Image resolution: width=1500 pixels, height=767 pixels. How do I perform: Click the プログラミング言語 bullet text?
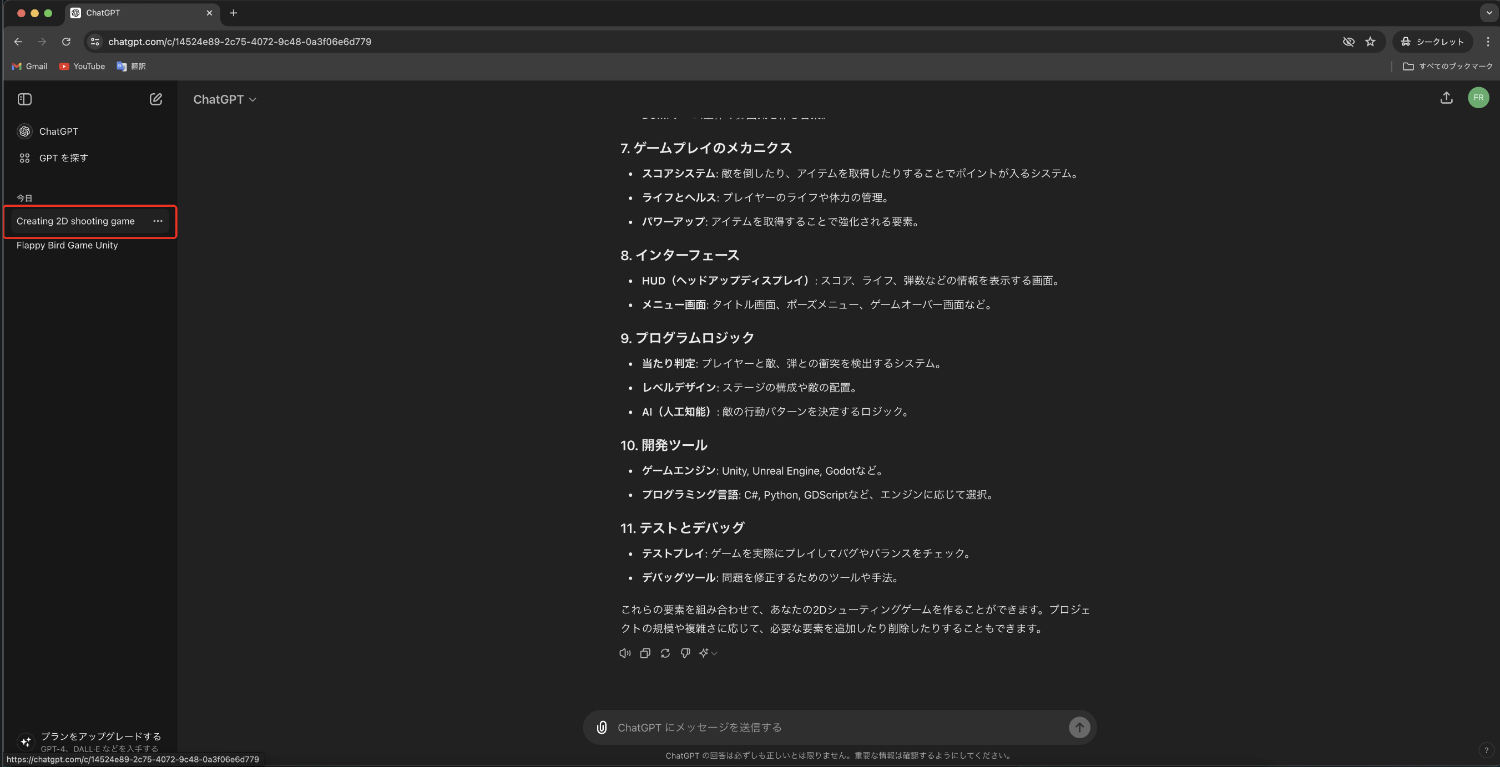tap(817, 494)
